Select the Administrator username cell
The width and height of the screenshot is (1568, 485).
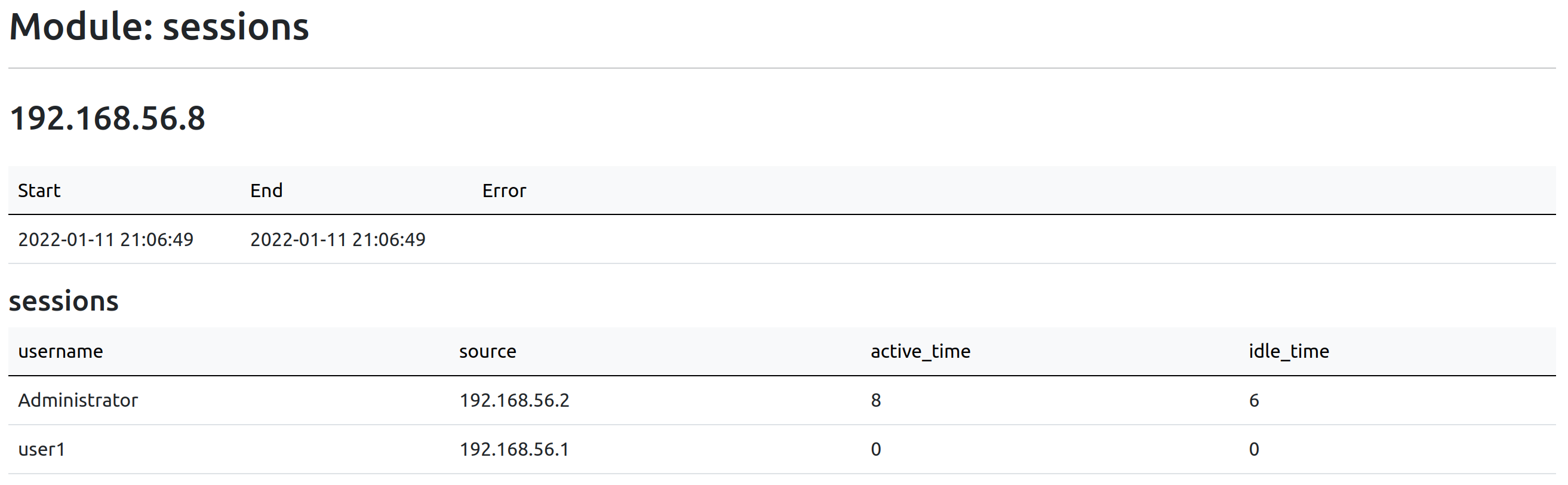[78, 400]
